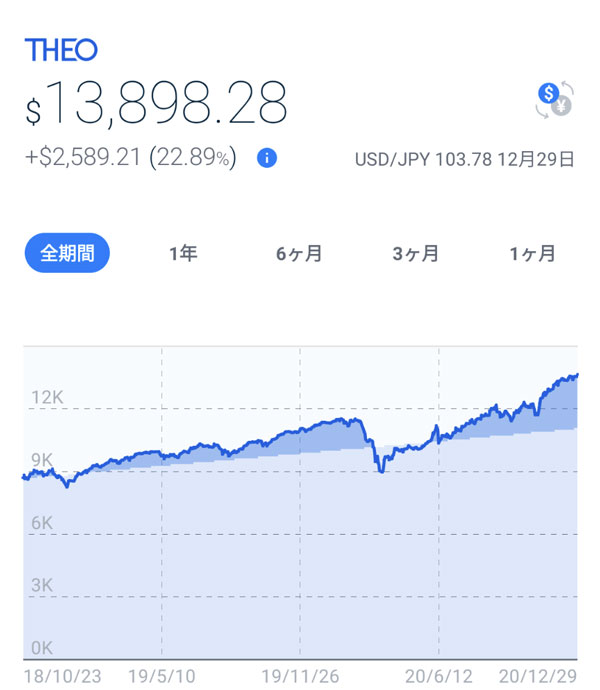Switch to the 1年 tab
This screenshot has width=600, height=690.
tap(183, 254)
